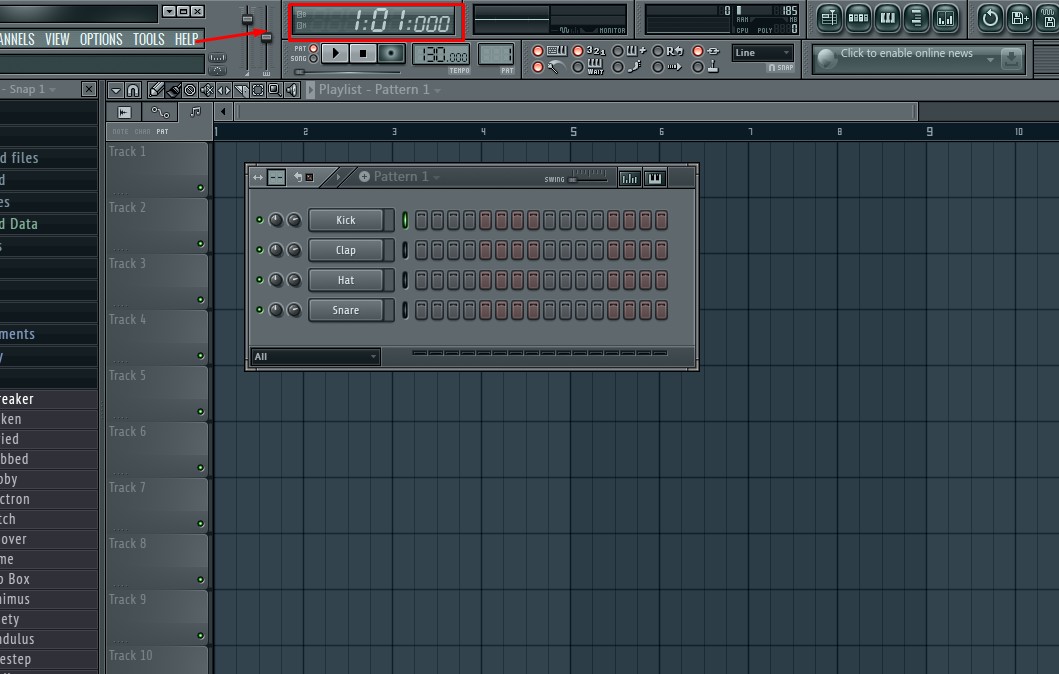Select the Slice tool in the Playlist toolbar
The image size is (1059, 674).
[x=241, y=90]
